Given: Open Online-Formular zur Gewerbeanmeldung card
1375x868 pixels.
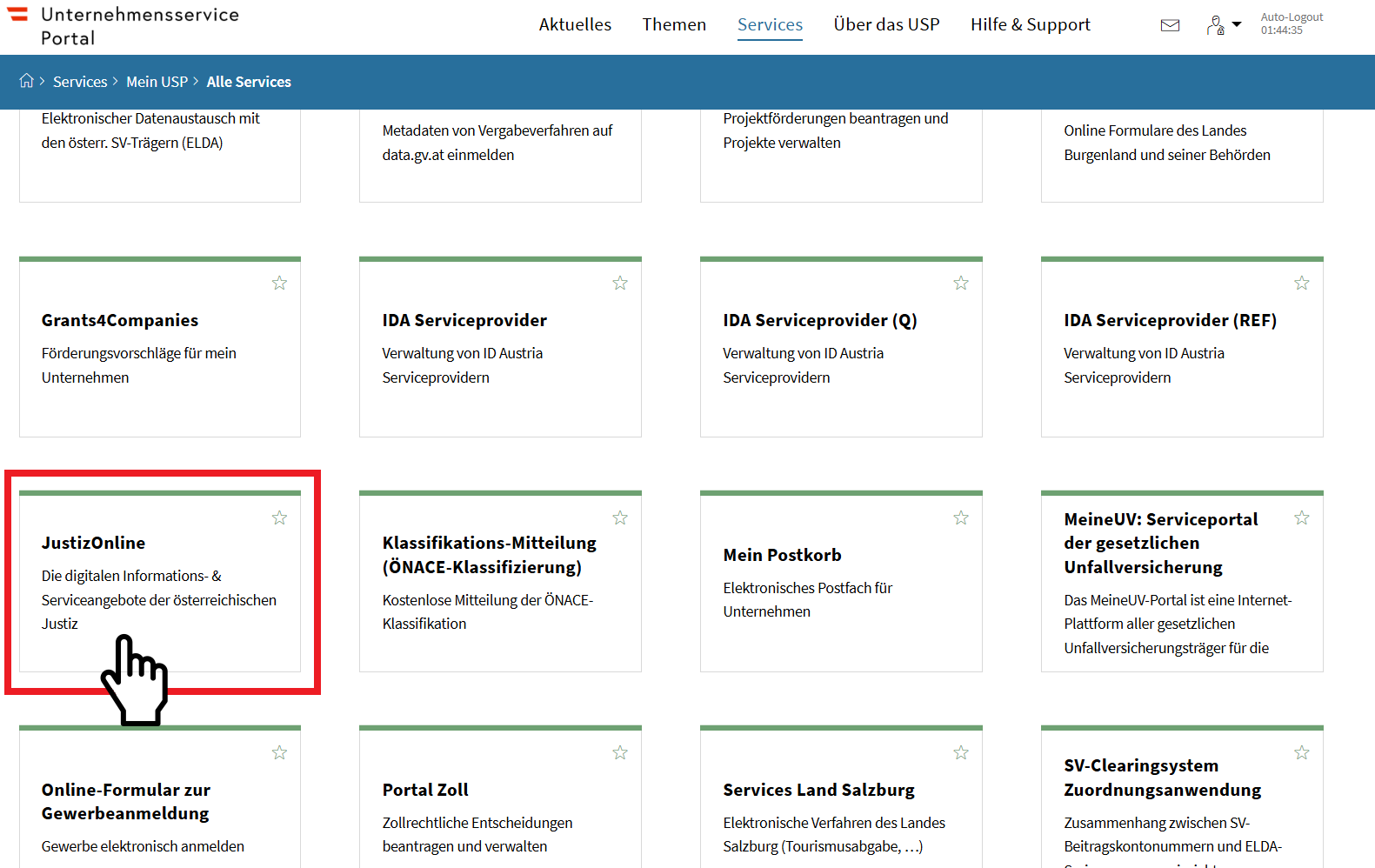Looking at the screenshot, I should click(126, 801).
